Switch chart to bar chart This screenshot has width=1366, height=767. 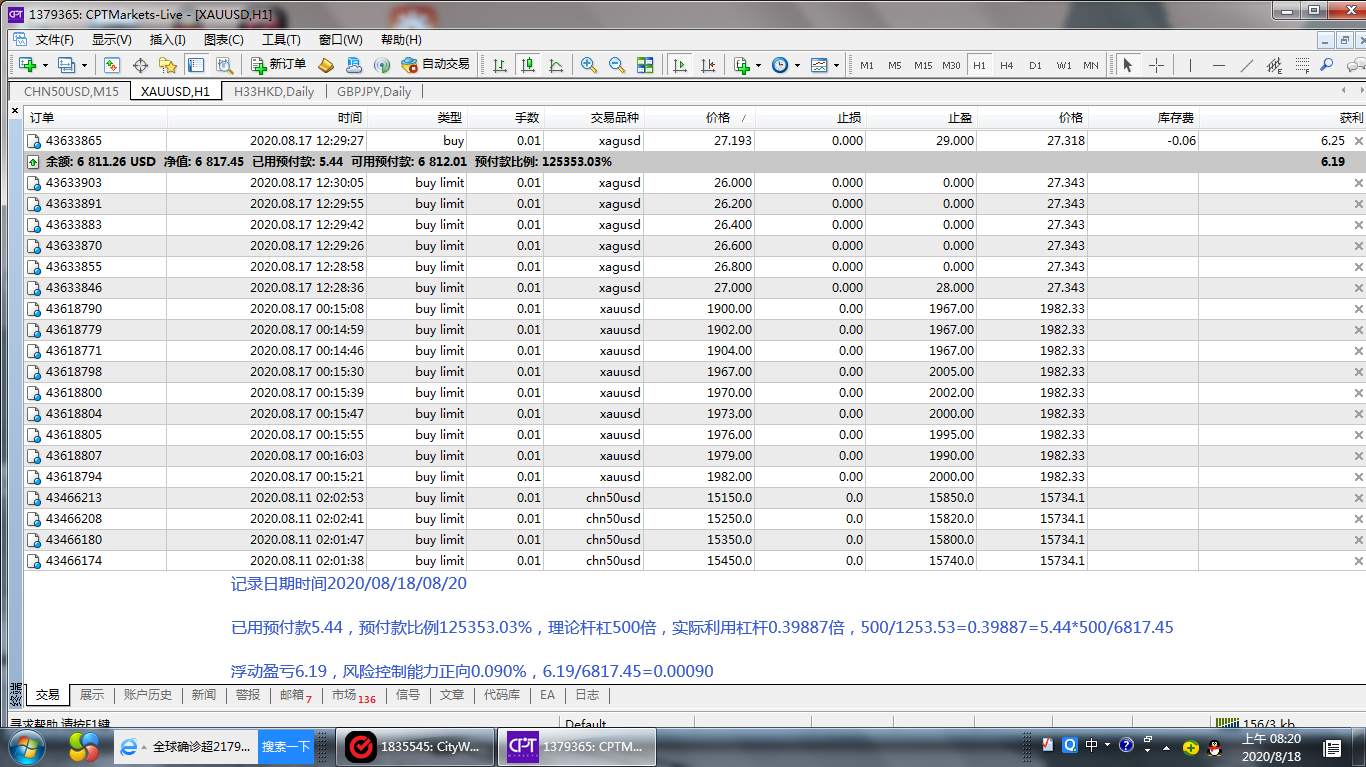click(500, 65)
